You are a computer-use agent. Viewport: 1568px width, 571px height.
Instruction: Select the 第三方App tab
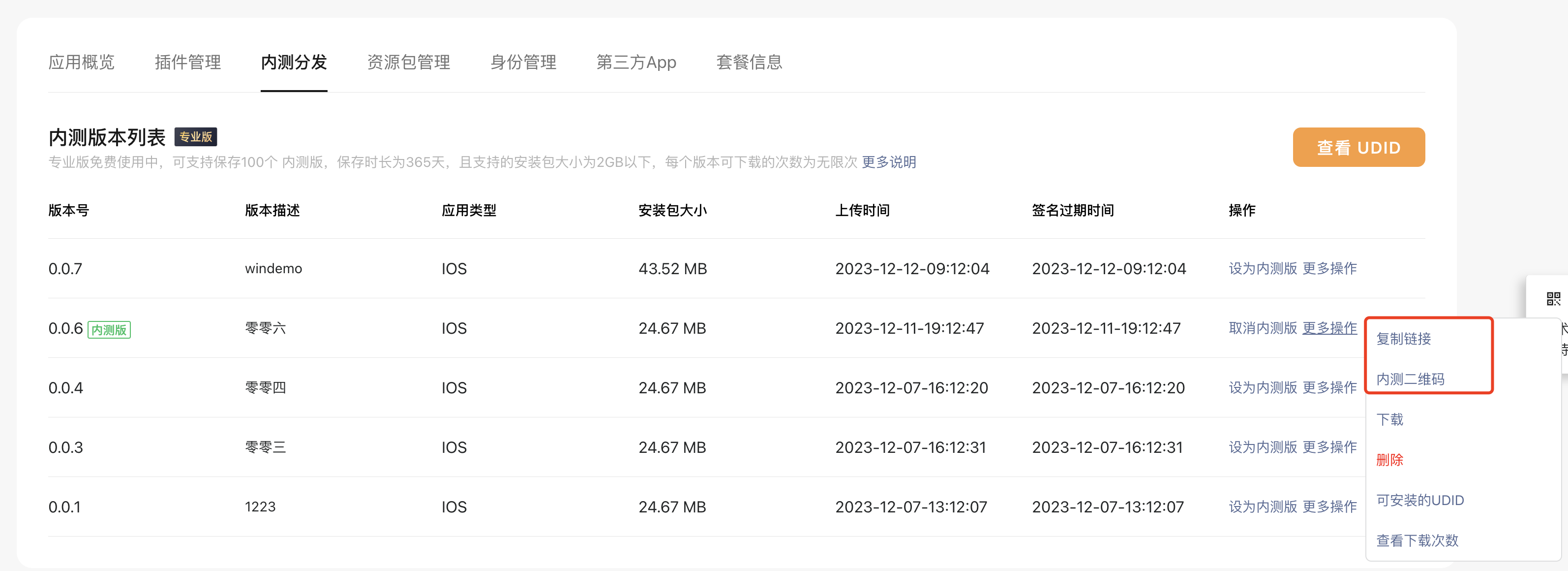tap(635, 62)
